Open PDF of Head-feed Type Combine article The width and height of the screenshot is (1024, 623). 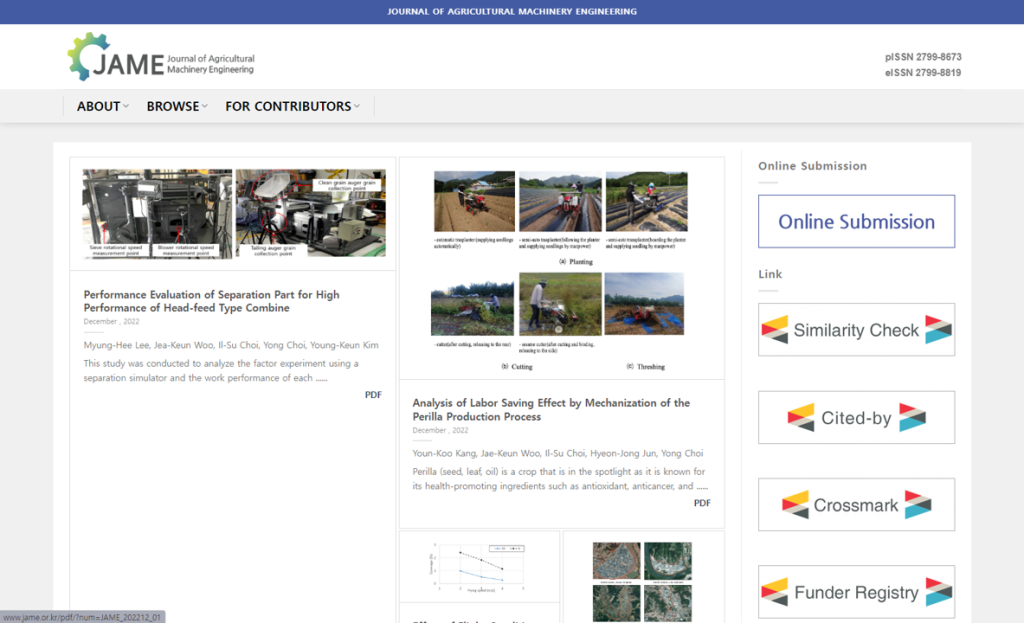click(x=373, y=394)
